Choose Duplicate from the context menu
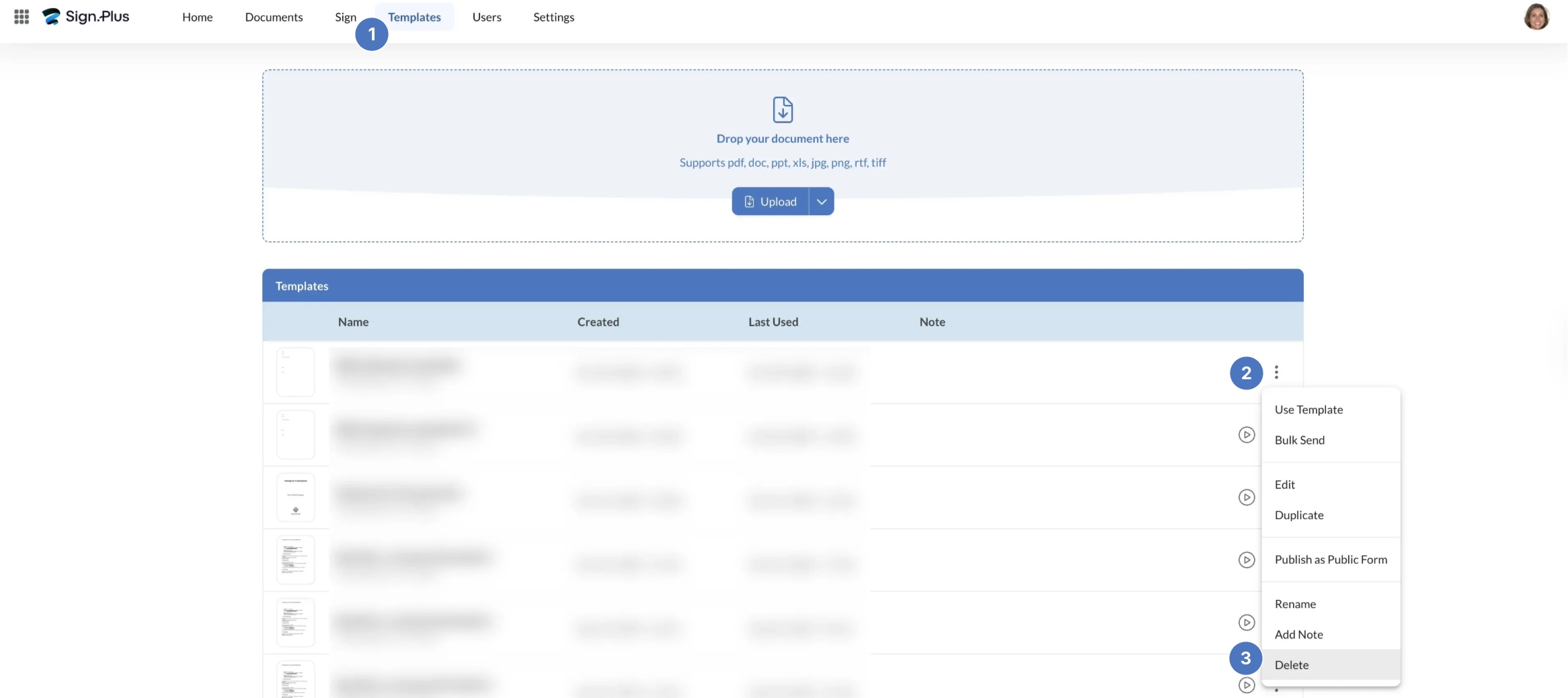Image resolution: width=1568 pixels, height=698 pixels. pos(1299,515)
